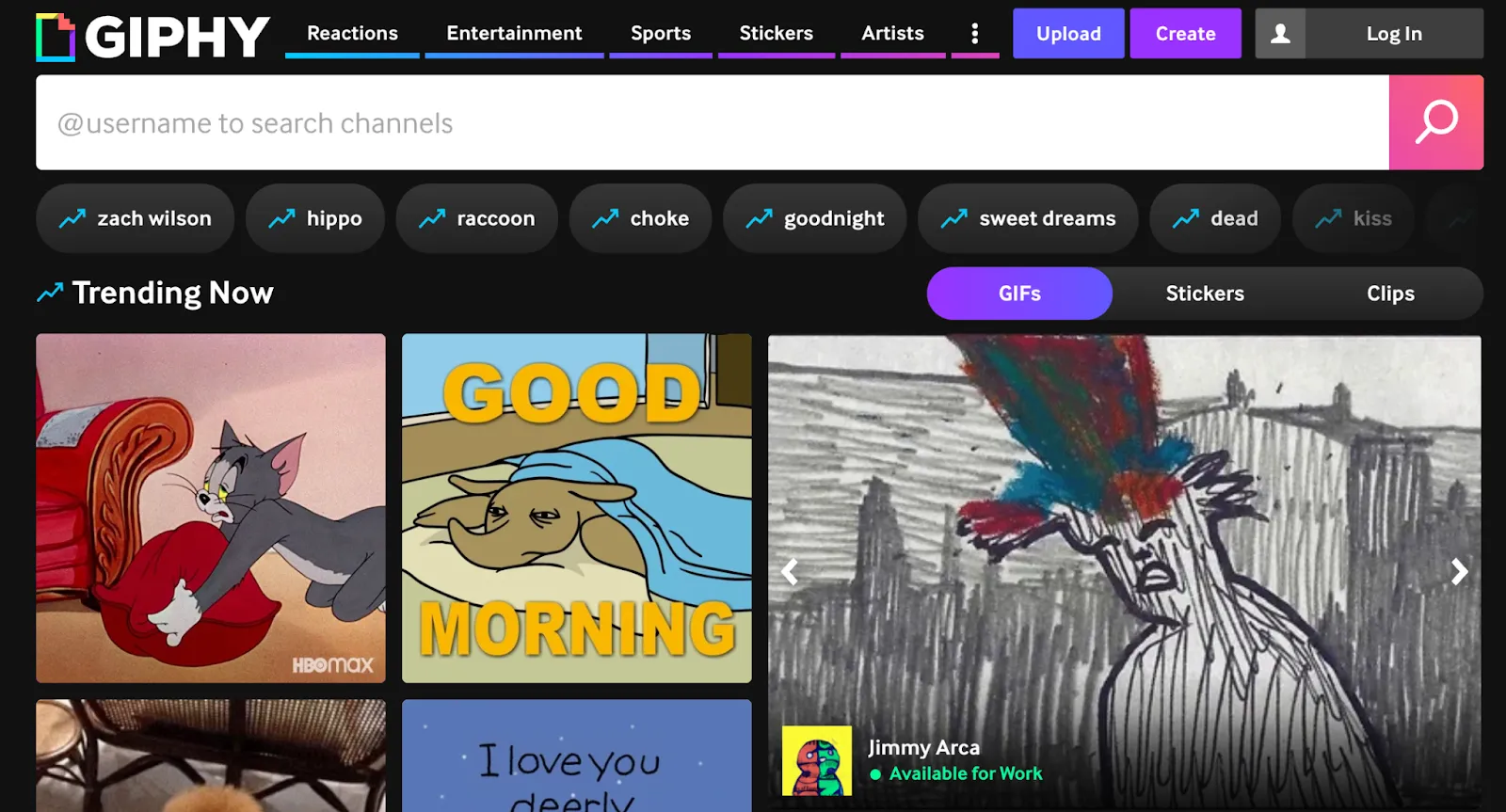This screenshot has width=1506, height=812.
Task: Select the trending tag goodnight
Action: [x=815, y=218]
